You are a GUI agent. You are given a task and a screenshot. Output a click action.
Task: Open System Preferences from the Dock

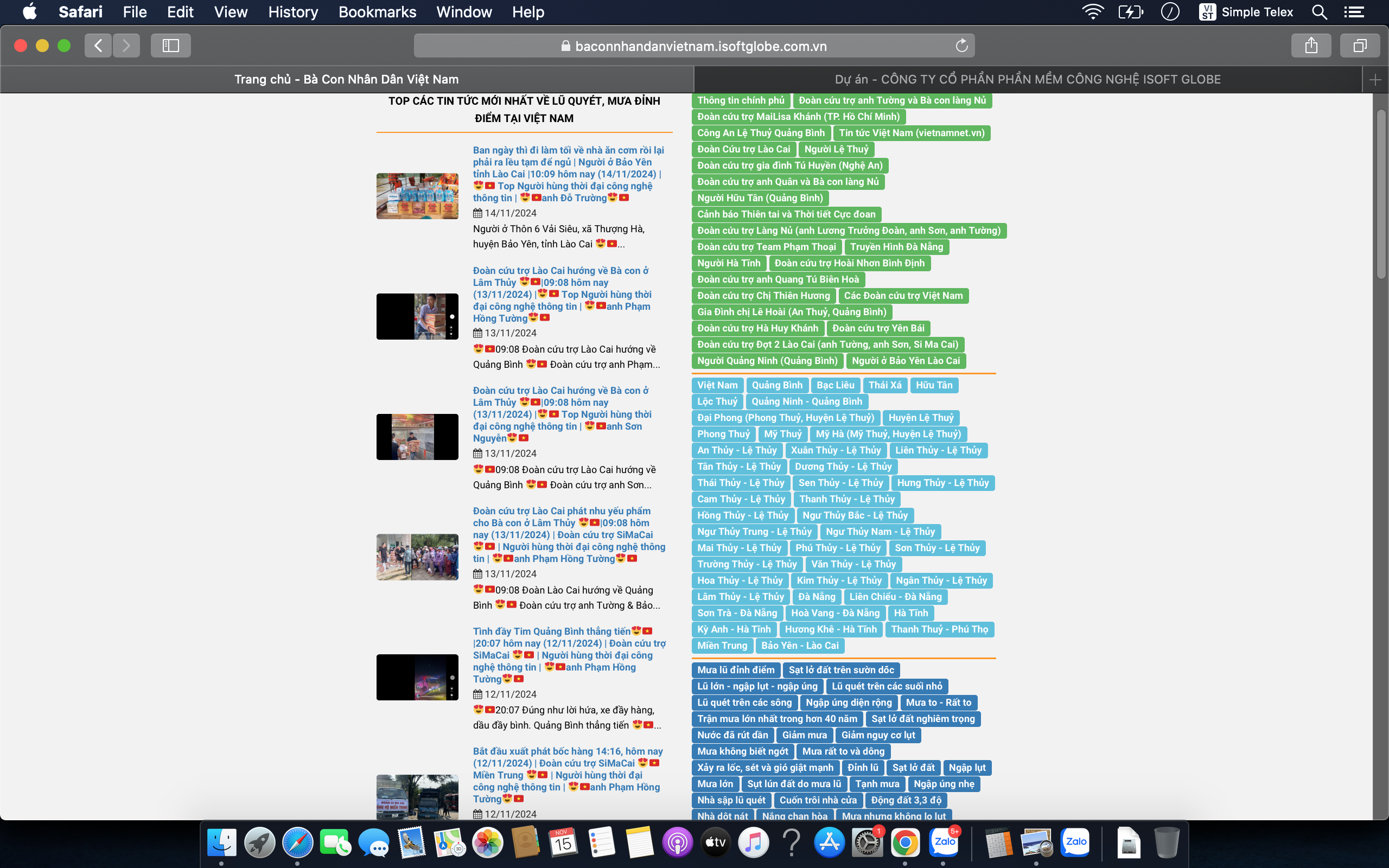(x=866, y=842)
